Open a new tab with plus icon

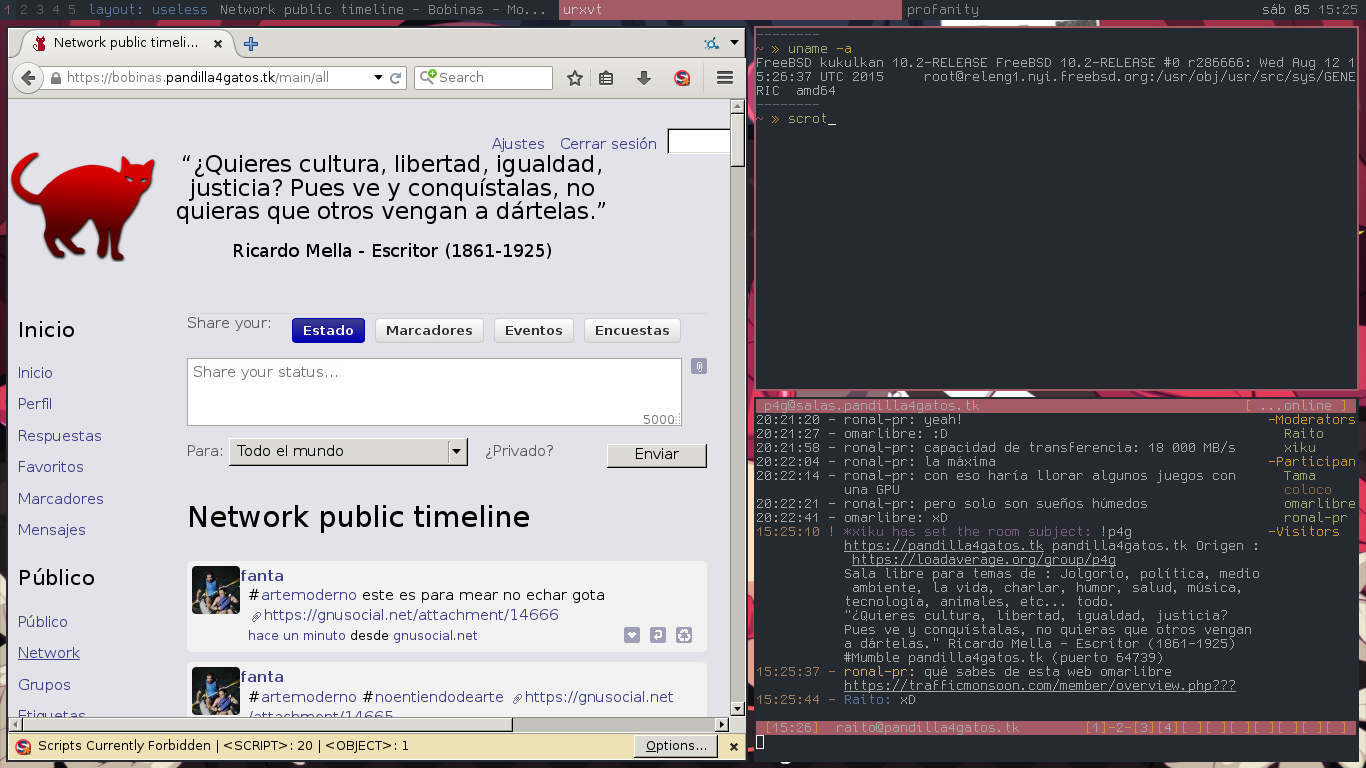pyautogui.click(x=251, y=44)
